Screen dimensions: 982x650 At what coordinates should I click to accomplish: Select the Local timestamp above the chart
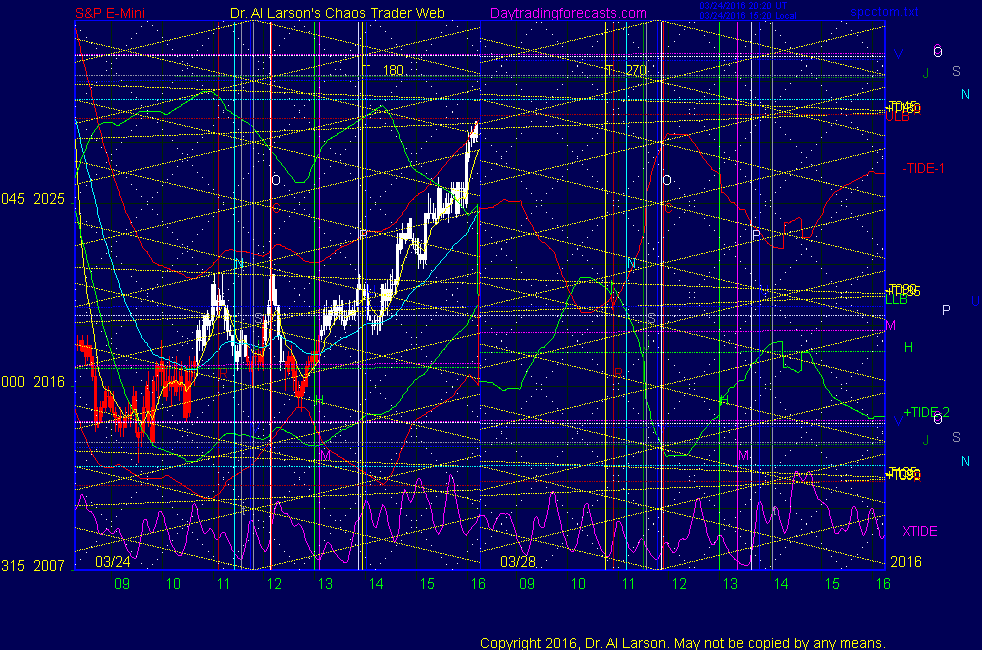coord(748,16)
